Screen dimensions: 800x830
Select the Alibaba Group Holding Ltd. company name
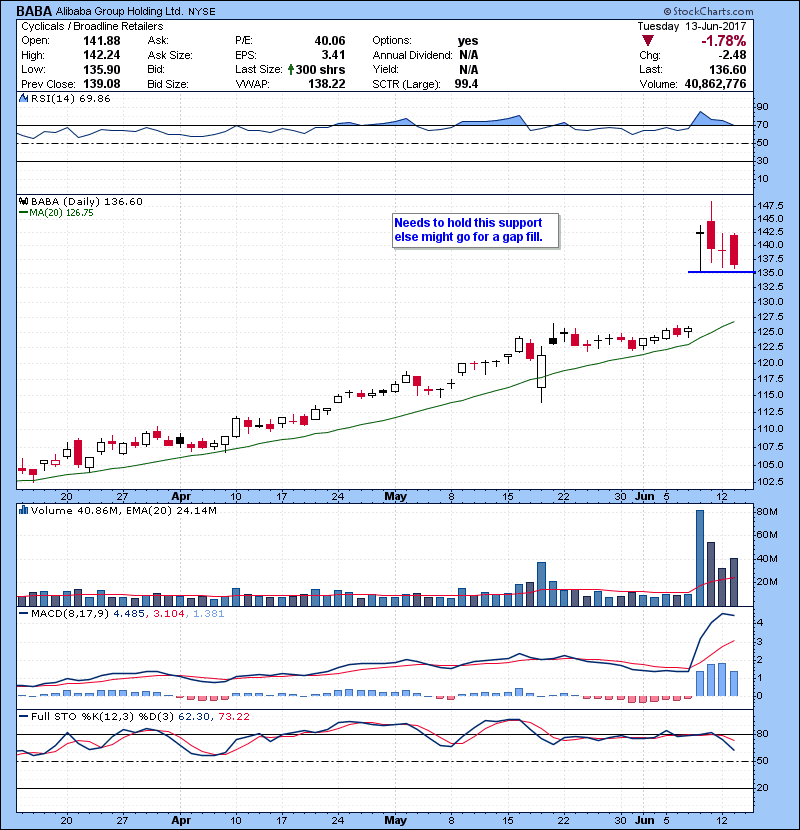(x=119, y=11)
